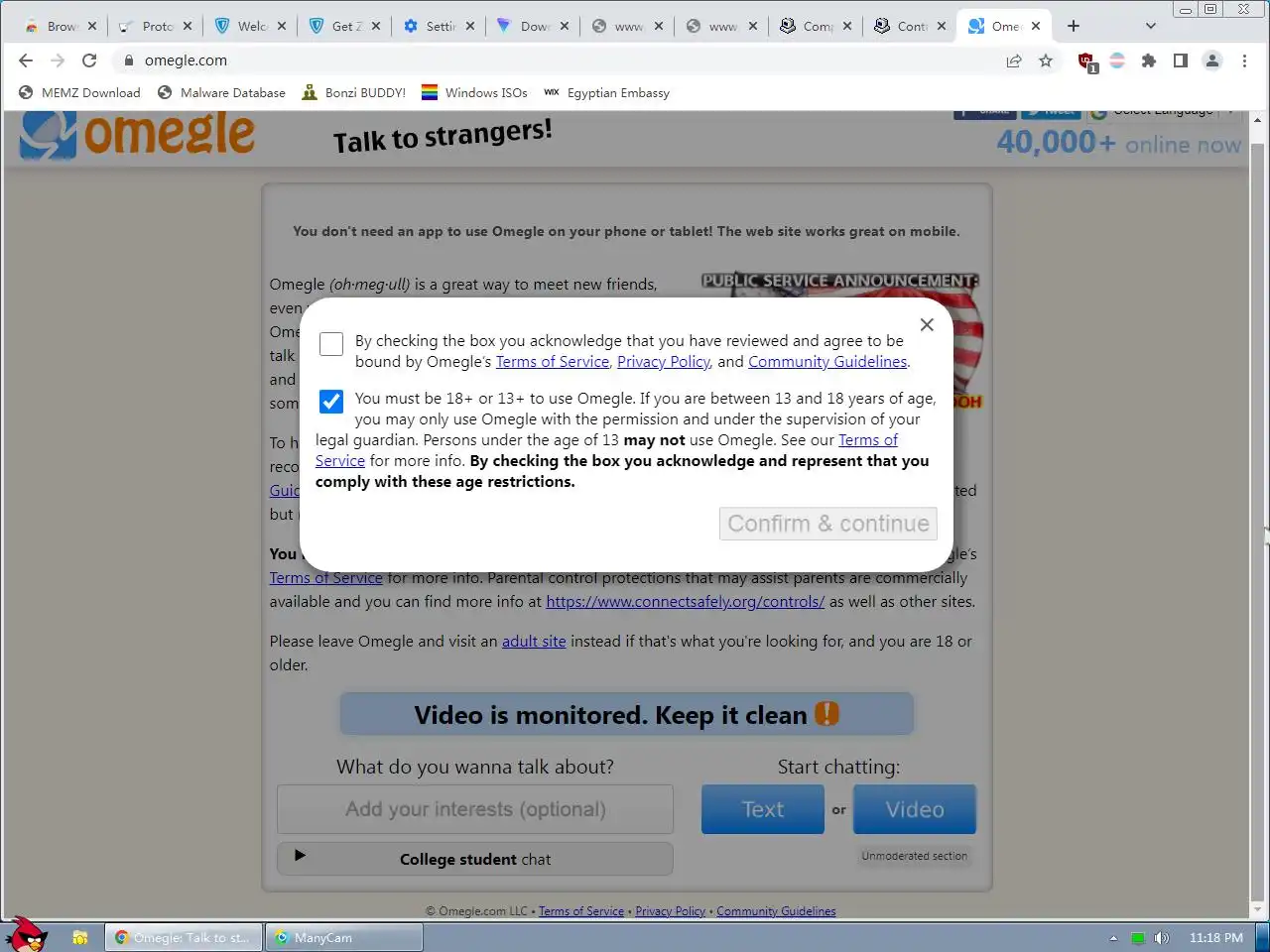Expand College student chat triangle
Screen dimensions: 1270x952
(x=300, y=855)
